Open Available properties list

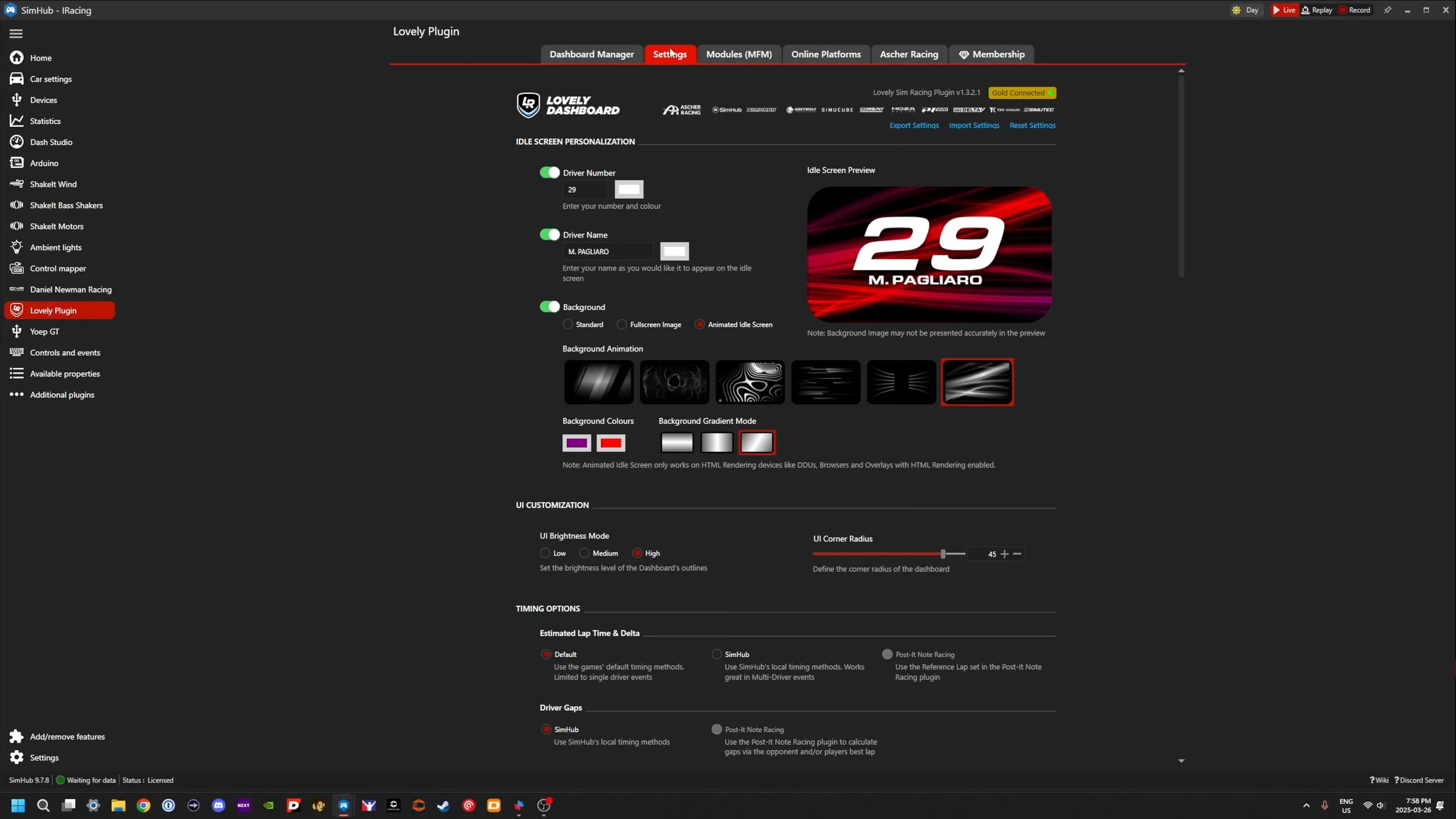(65, 373)
